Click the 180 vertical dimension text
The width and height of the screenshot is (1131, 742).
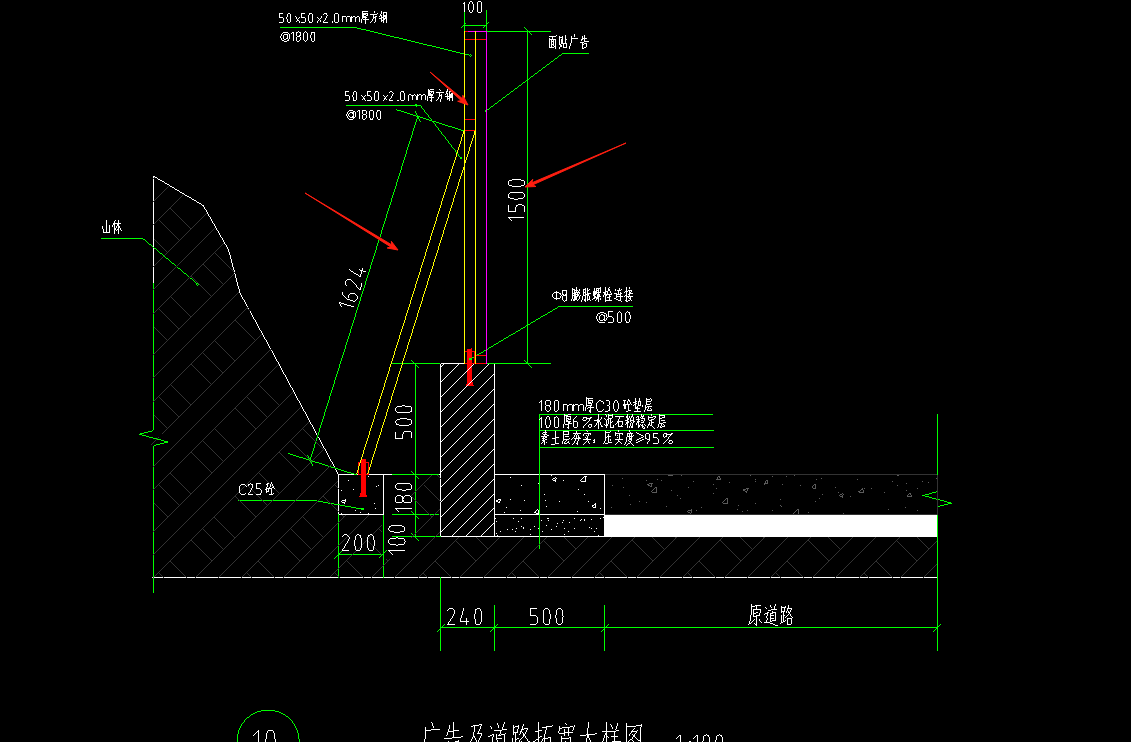[x=404, y=496]
